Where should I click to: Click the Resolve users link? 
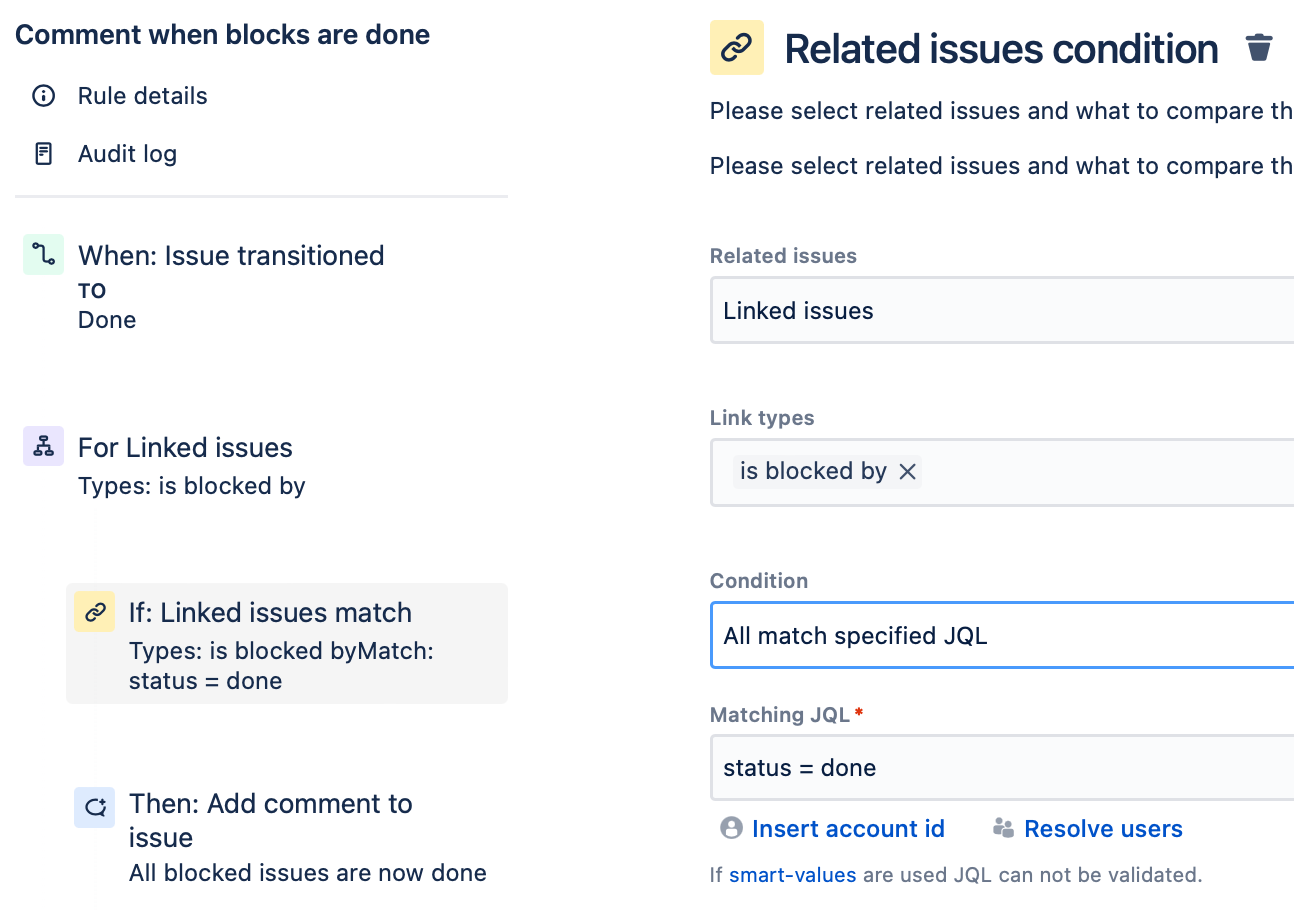[x=1103, y=828]
